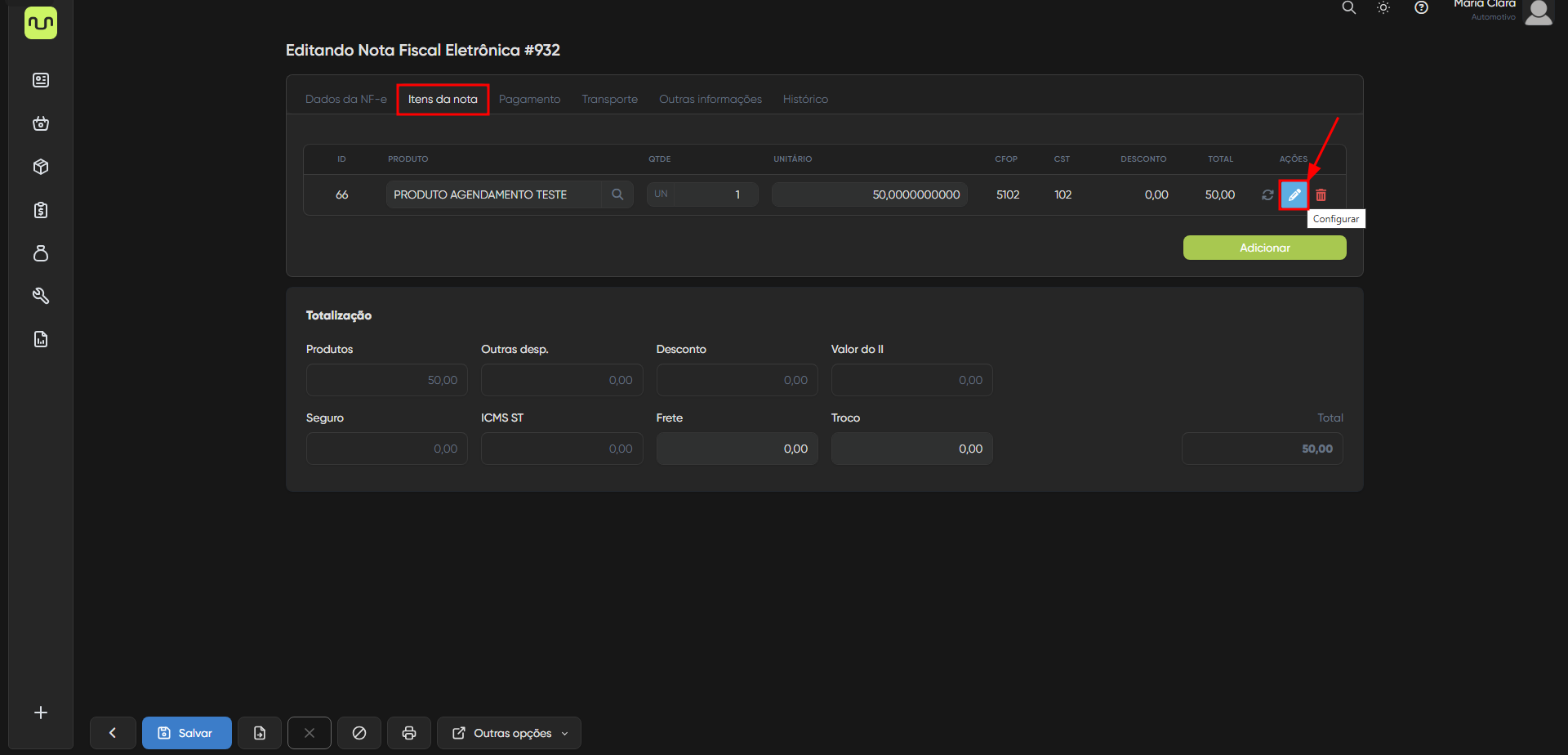Image resolution: width=1568 pixels, height=755 pixels.
Task: Click the prohibition circle icon in the bottom toolbar
Action: (359, 733)
